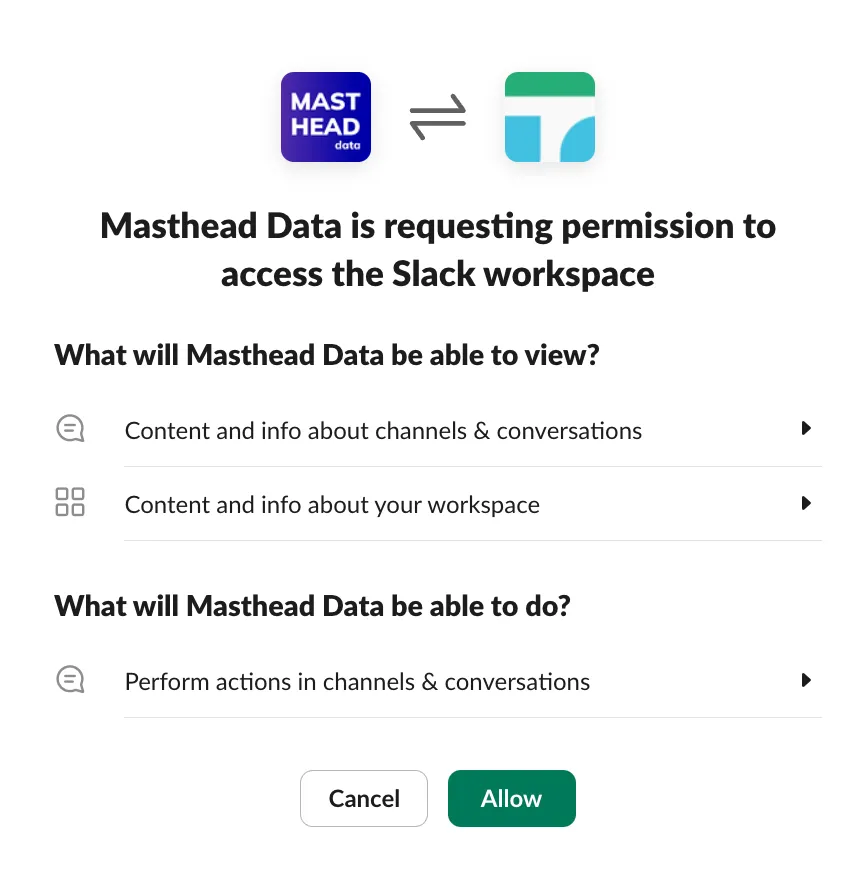Click chat bubble icon beside 'Perform actions'

click(70, 681)
